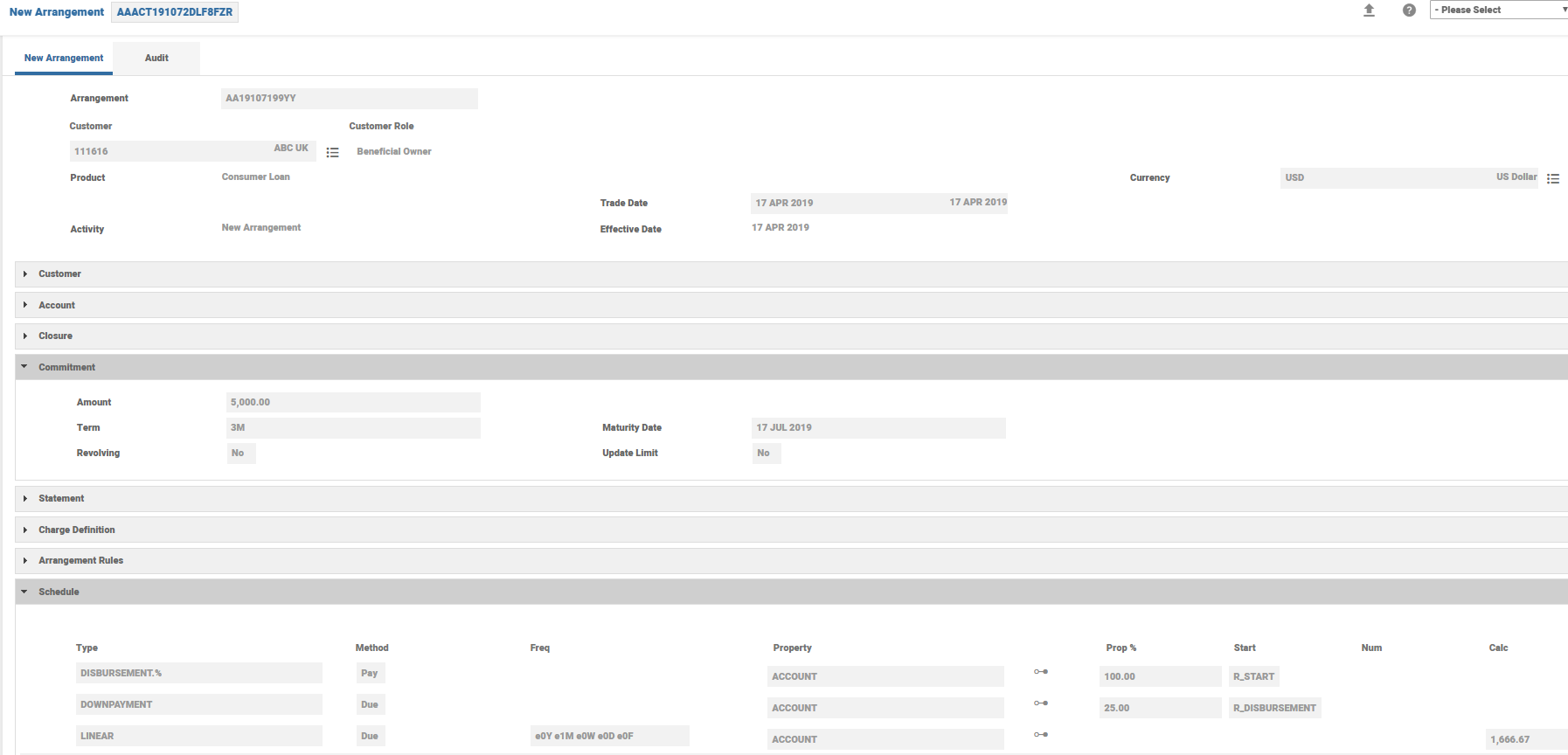Expand the Arrangement Rules section

[80, 561]
